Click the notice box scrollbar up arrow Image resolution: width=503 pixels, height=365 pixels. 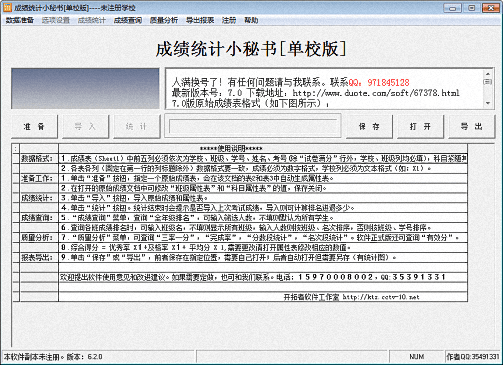tap(488, 73)
